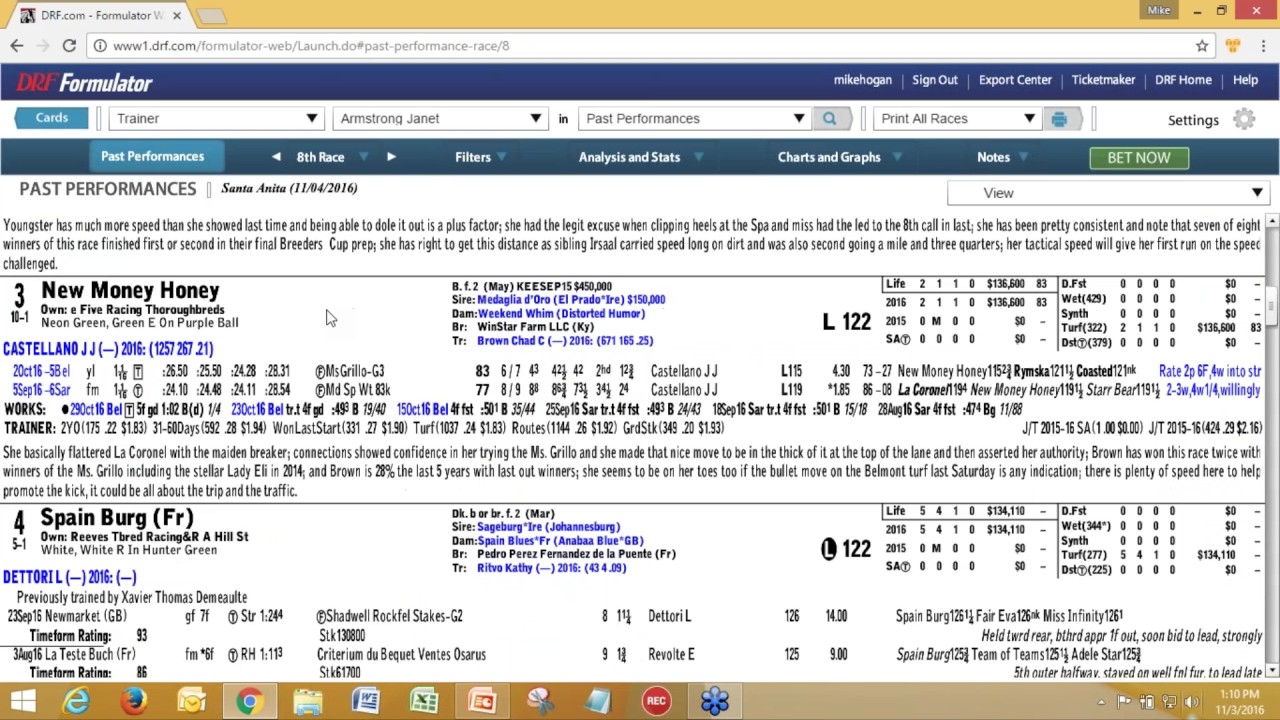
Task: Click the browser extension icon beside star
Action: pos(1233,45)
